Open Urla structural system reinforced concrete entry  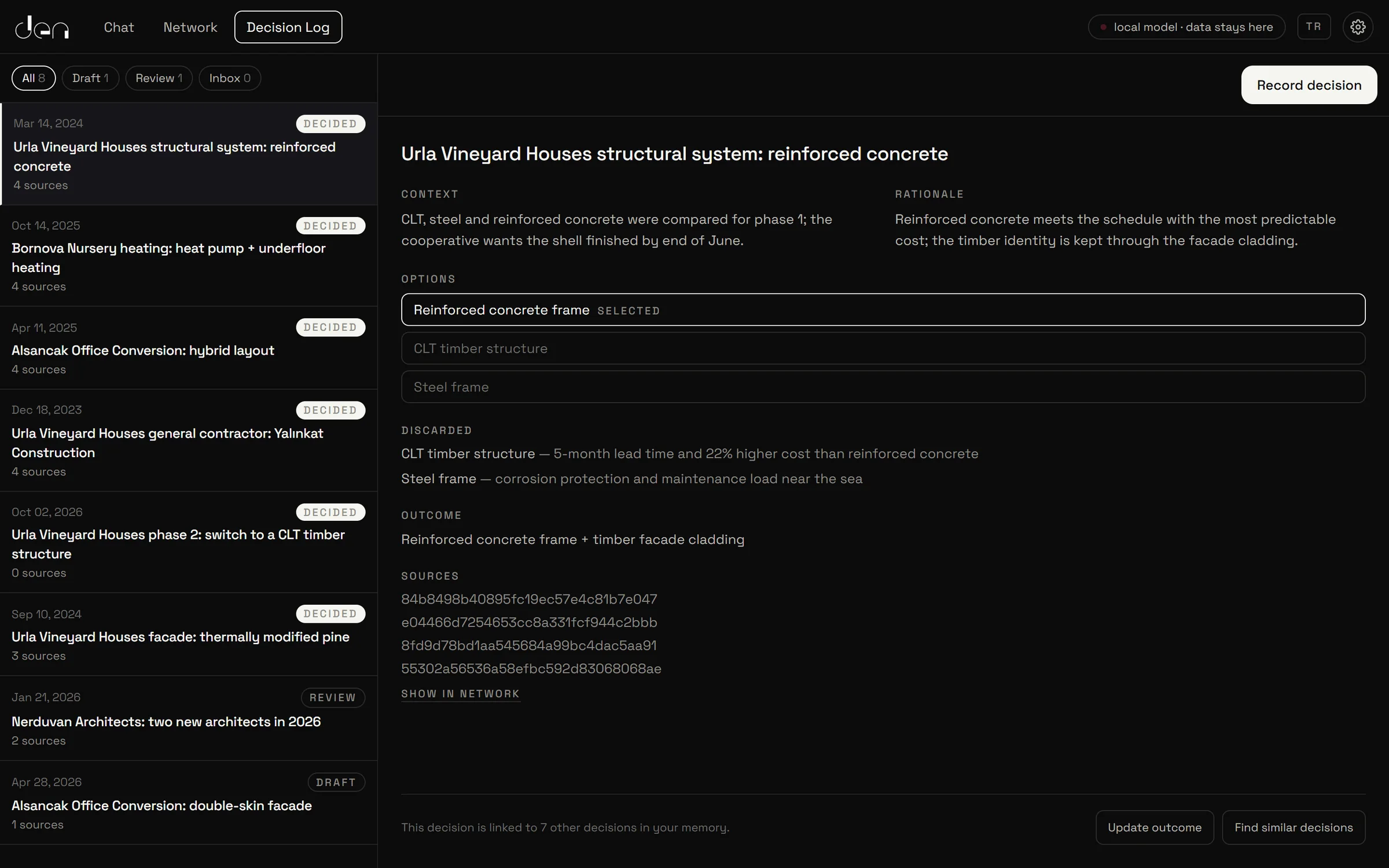point(189,154)
